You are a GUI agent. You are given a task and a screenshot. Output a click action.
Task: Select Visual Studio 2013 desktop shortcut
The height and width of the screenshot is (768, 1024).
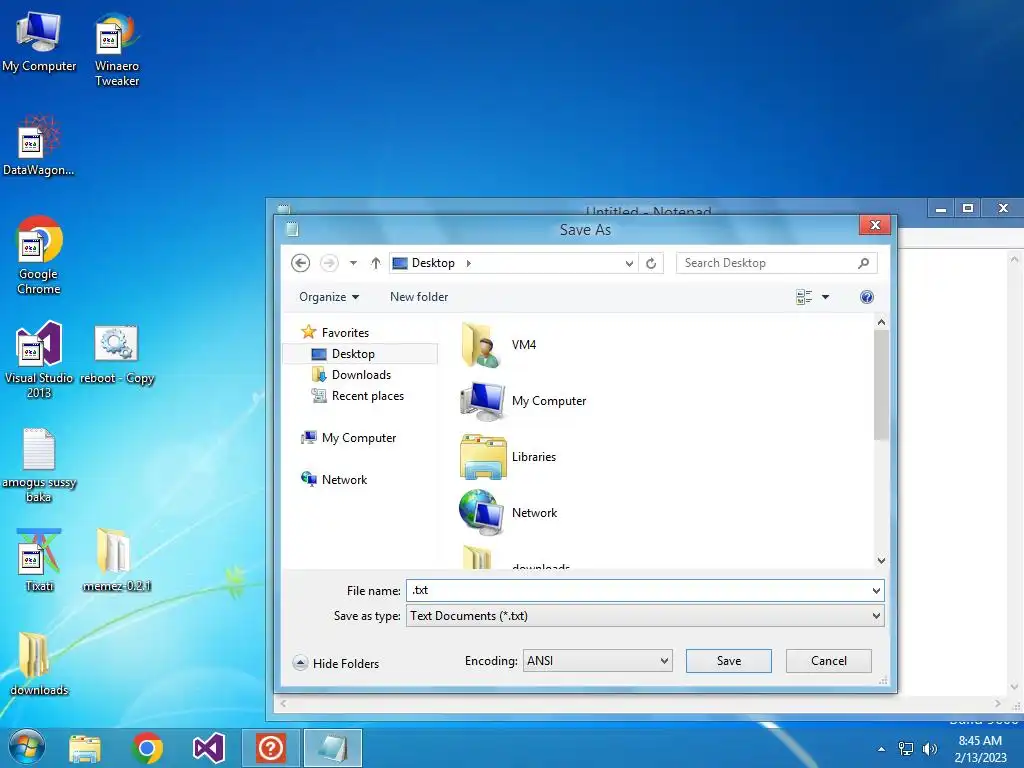[39, 360]
